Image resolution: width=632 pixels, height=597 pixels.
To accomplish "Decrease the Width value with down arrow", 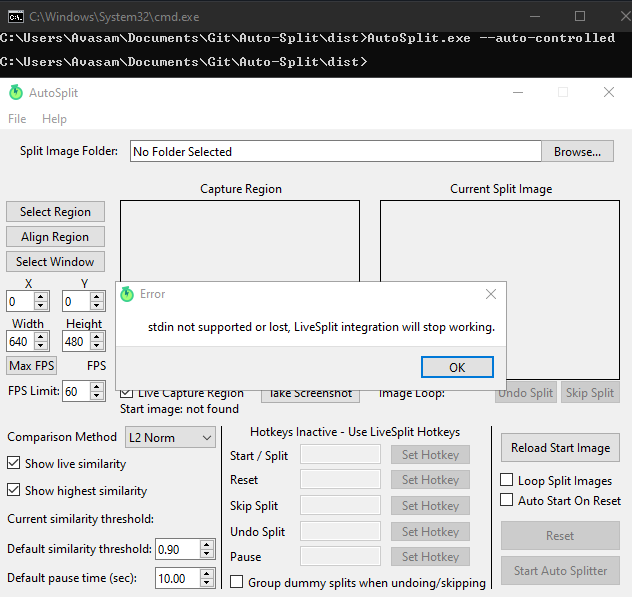I will [x=41, y=346].
